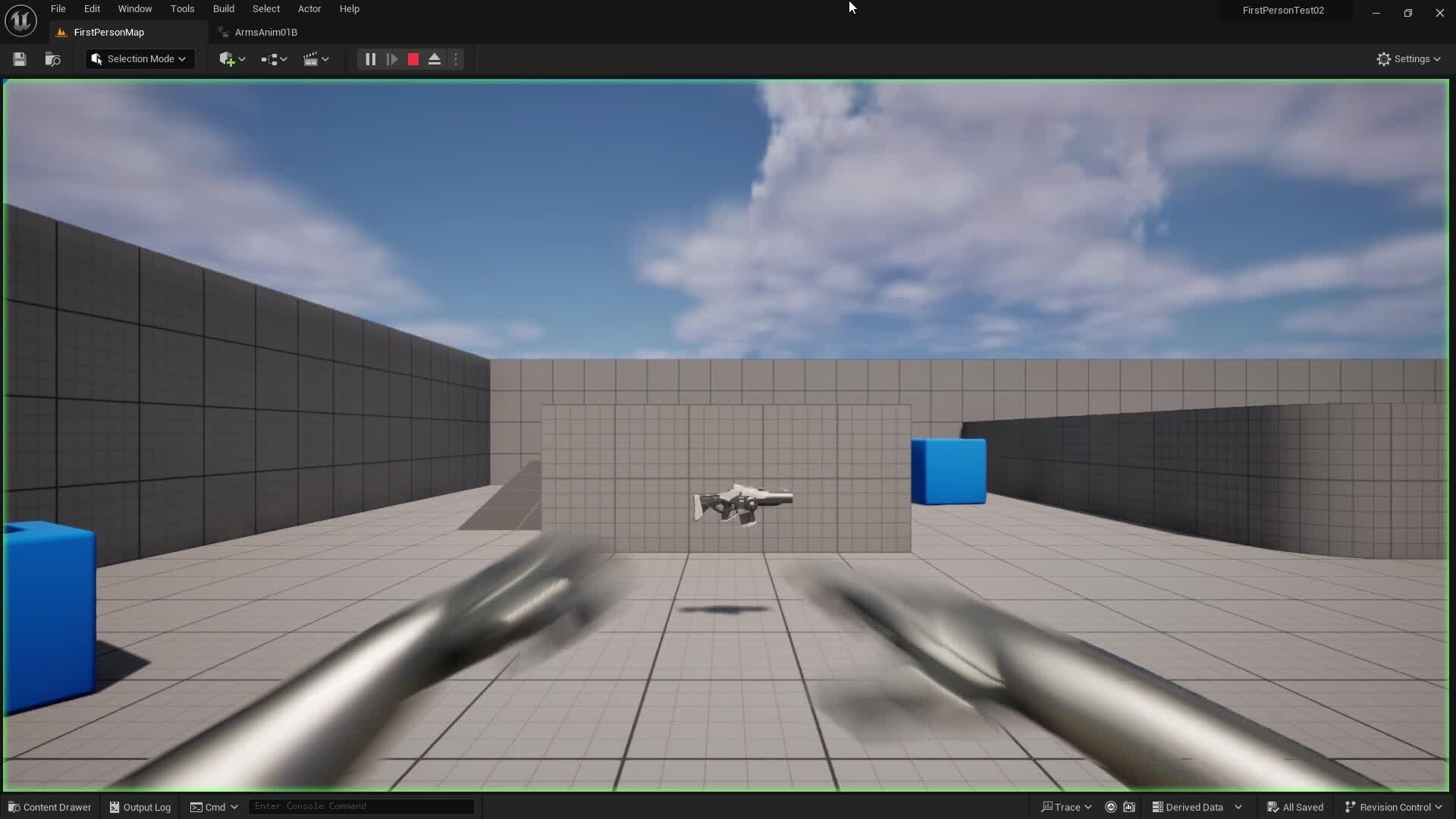Open the cinematics clapperboard icon

pyautogui.click(x=311, y=59)
